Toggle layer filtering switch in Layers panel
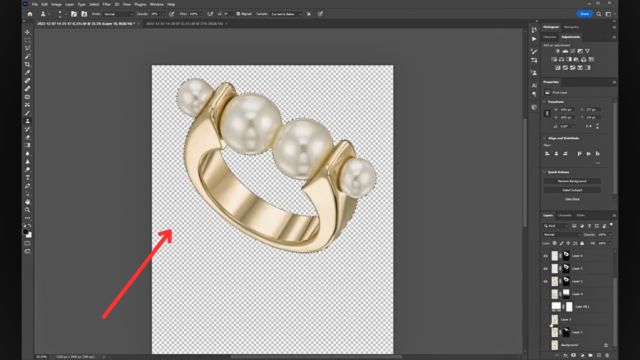The image size is (640, 360). click(611, 224)
